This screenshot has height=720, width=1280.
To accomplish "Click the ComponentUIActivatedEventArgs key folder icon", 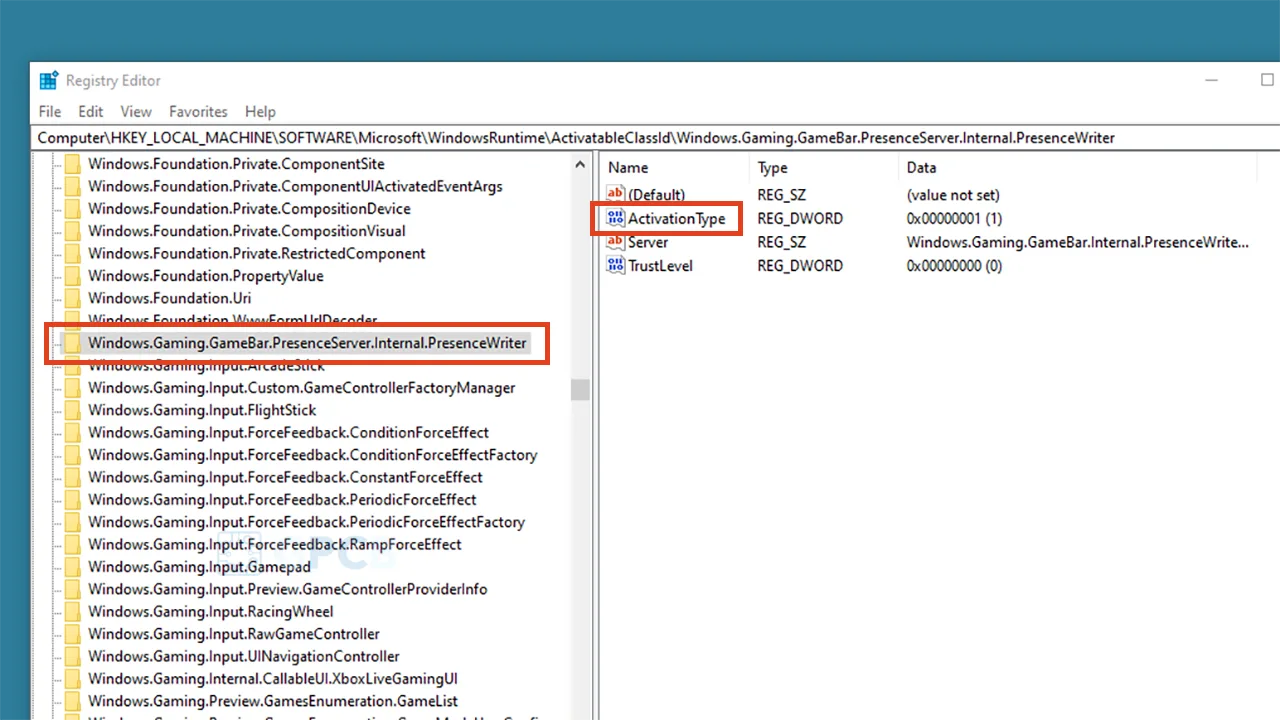I will [x=72, y=186].
